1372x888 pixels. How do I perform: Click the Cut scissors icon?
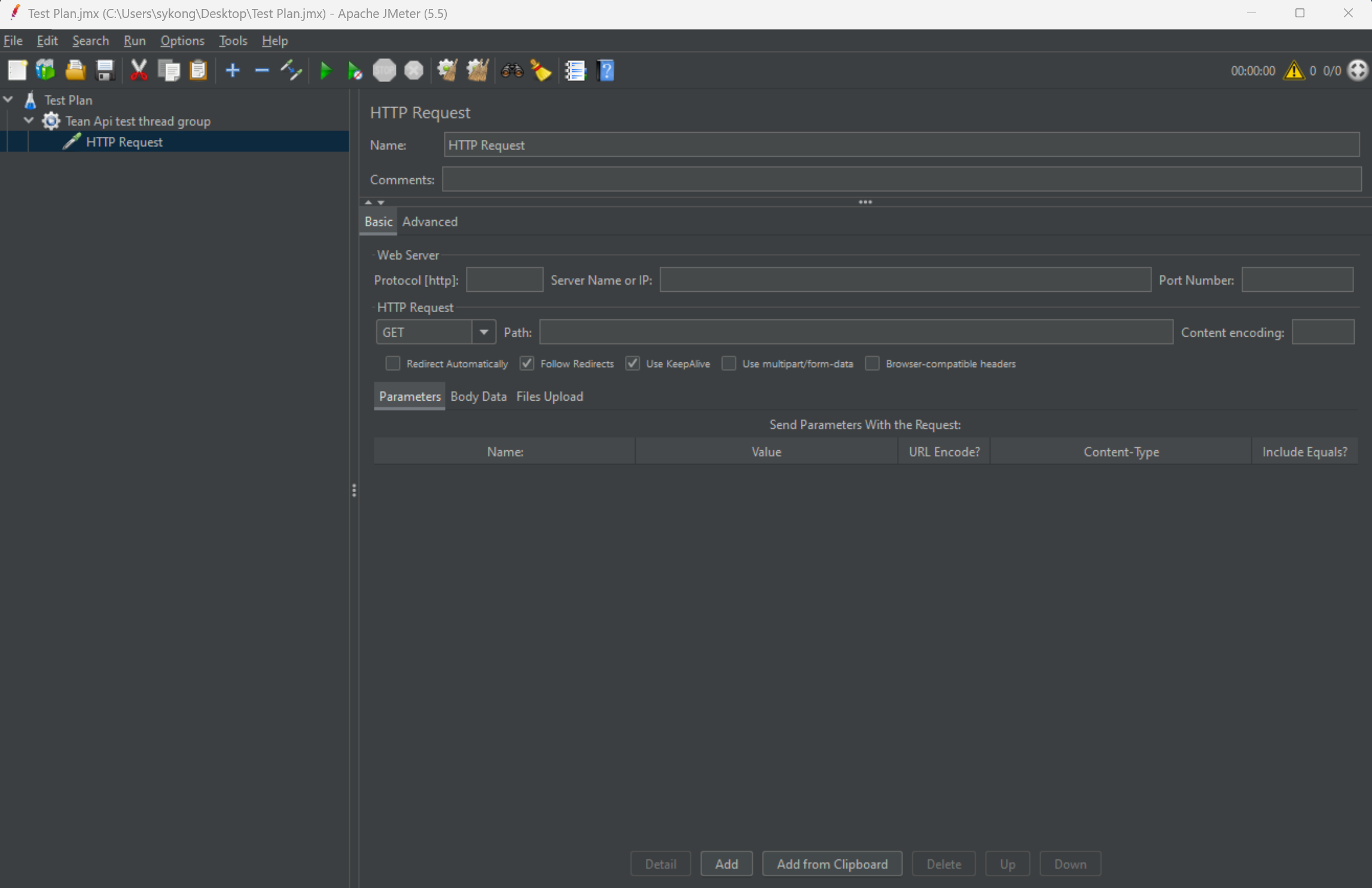click(139, 71)
